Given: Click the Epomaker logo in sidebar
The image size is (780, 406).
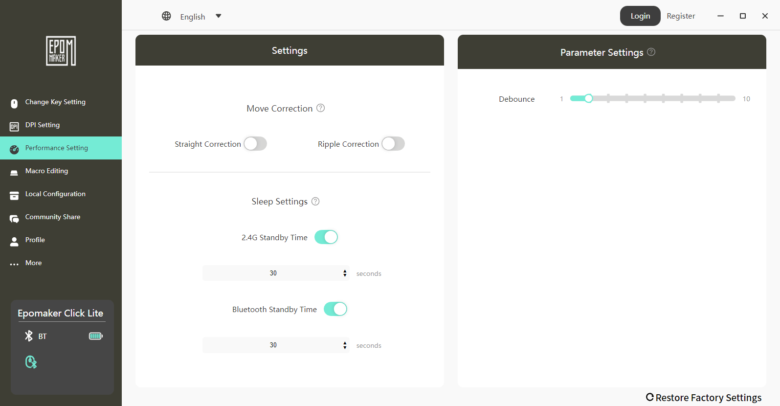Looking at the screenshot, I should coord(61,50).
